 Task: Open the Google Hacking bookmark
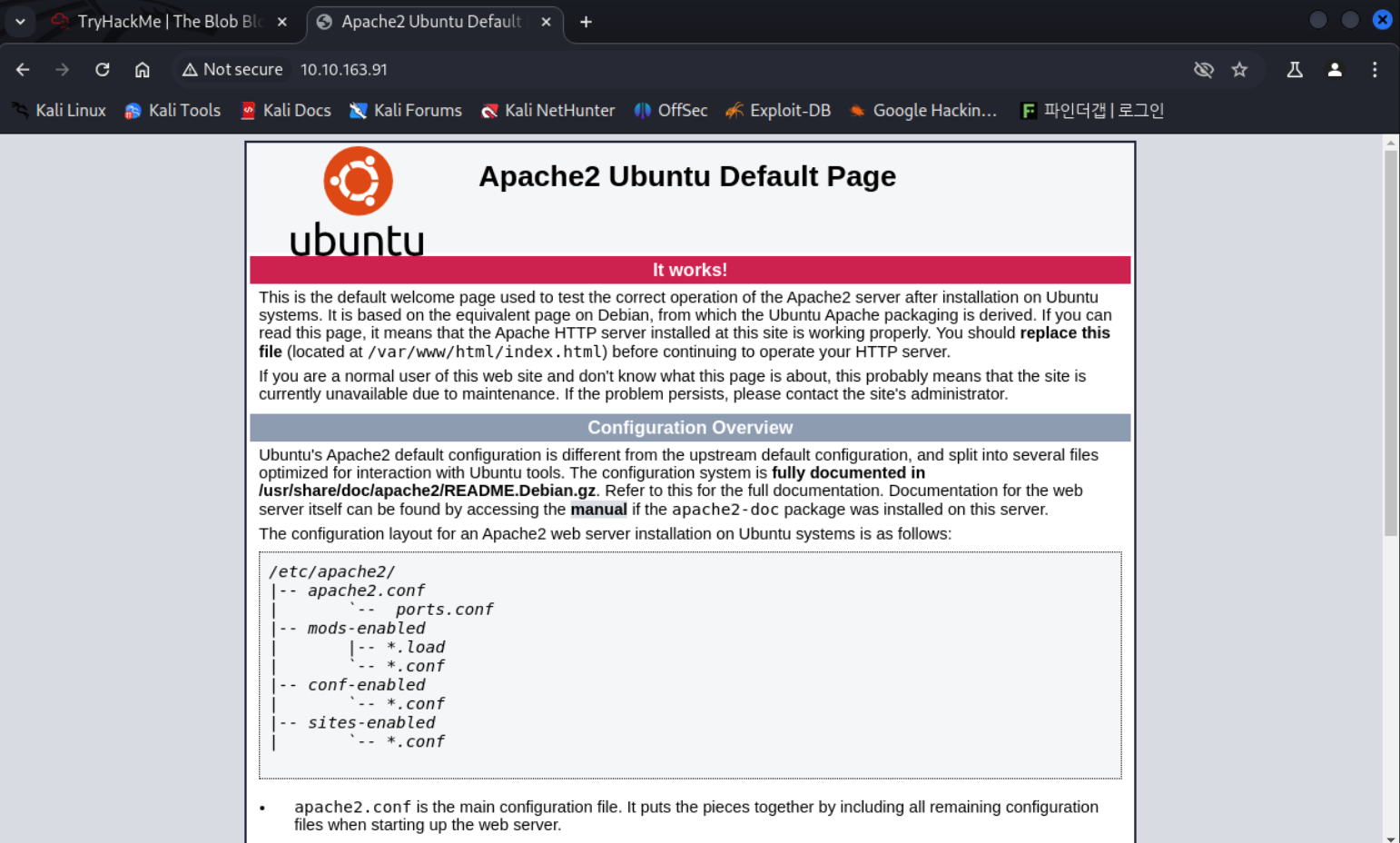pyautogui.click(x=922, y=111)
